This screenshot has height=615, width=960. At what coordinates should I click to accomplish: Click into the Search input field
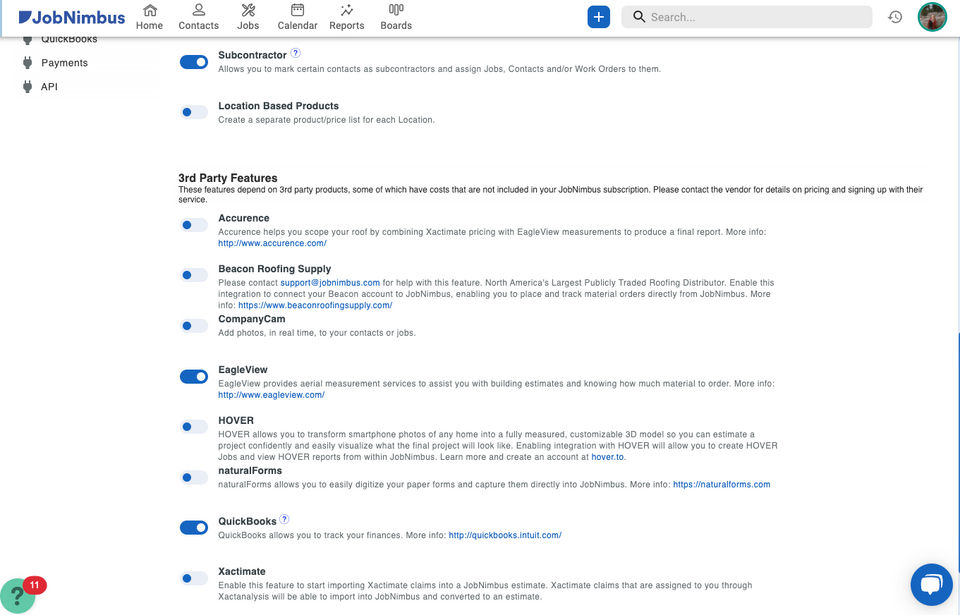click(x=747, y=17)
